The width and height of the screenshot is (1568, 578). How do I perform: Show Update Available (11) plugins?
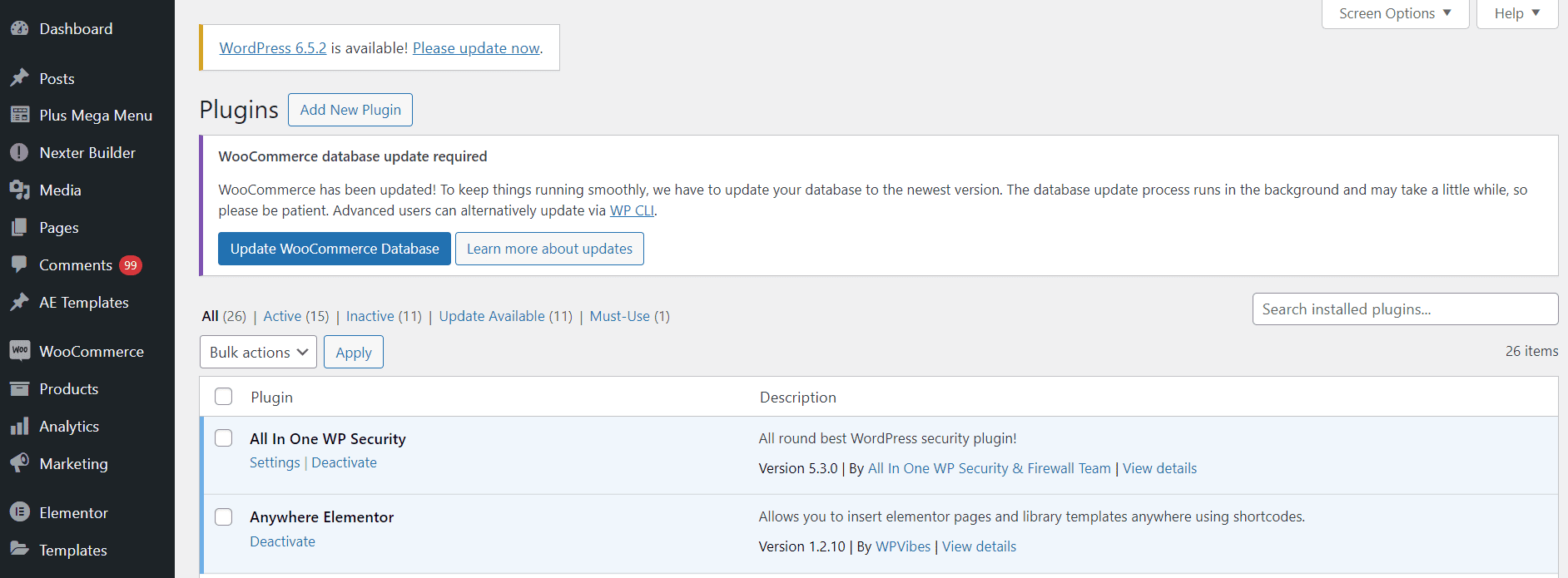(x=506, y=316)
